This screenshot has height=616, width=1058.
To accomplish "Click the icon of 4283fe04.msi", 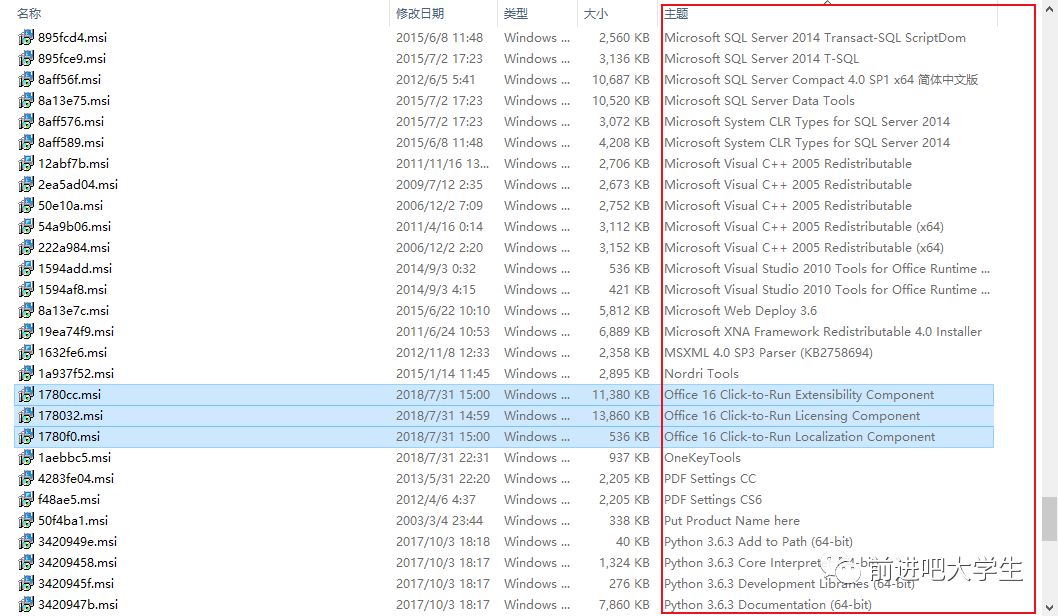I will click(26, 478).
